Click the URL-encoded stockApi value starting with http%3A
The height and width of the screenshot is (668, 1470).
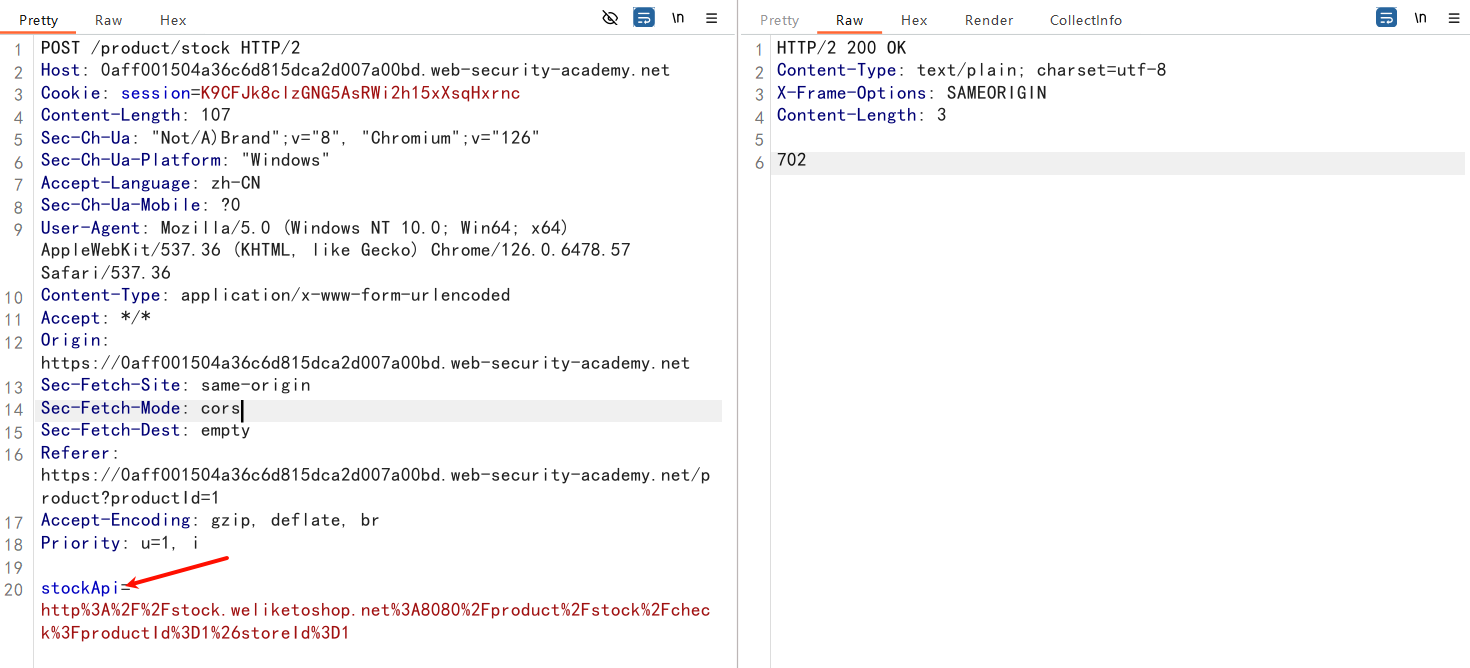[x=375, y=610]
